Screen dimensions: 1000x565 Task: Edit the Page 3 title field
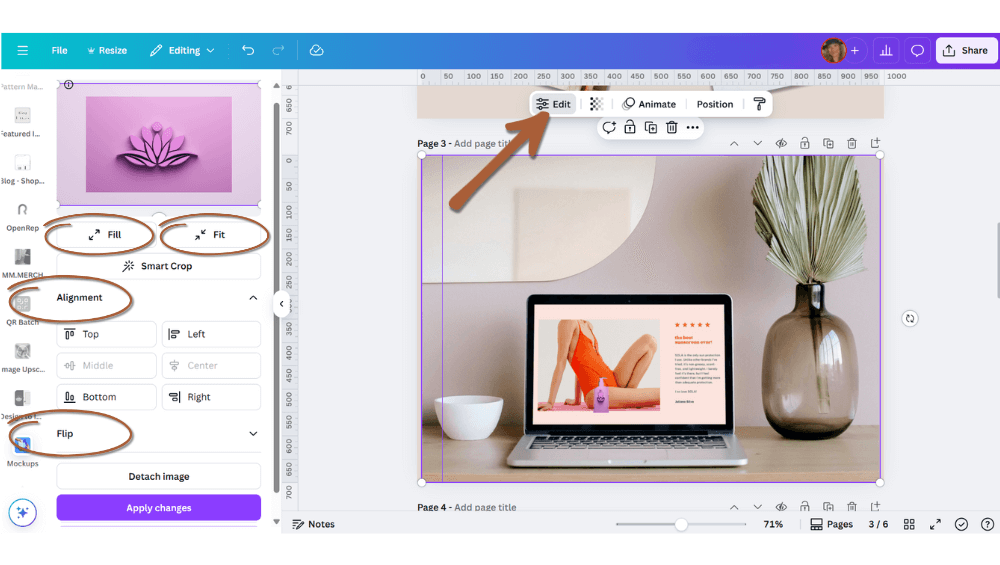[x=483, y=143]
